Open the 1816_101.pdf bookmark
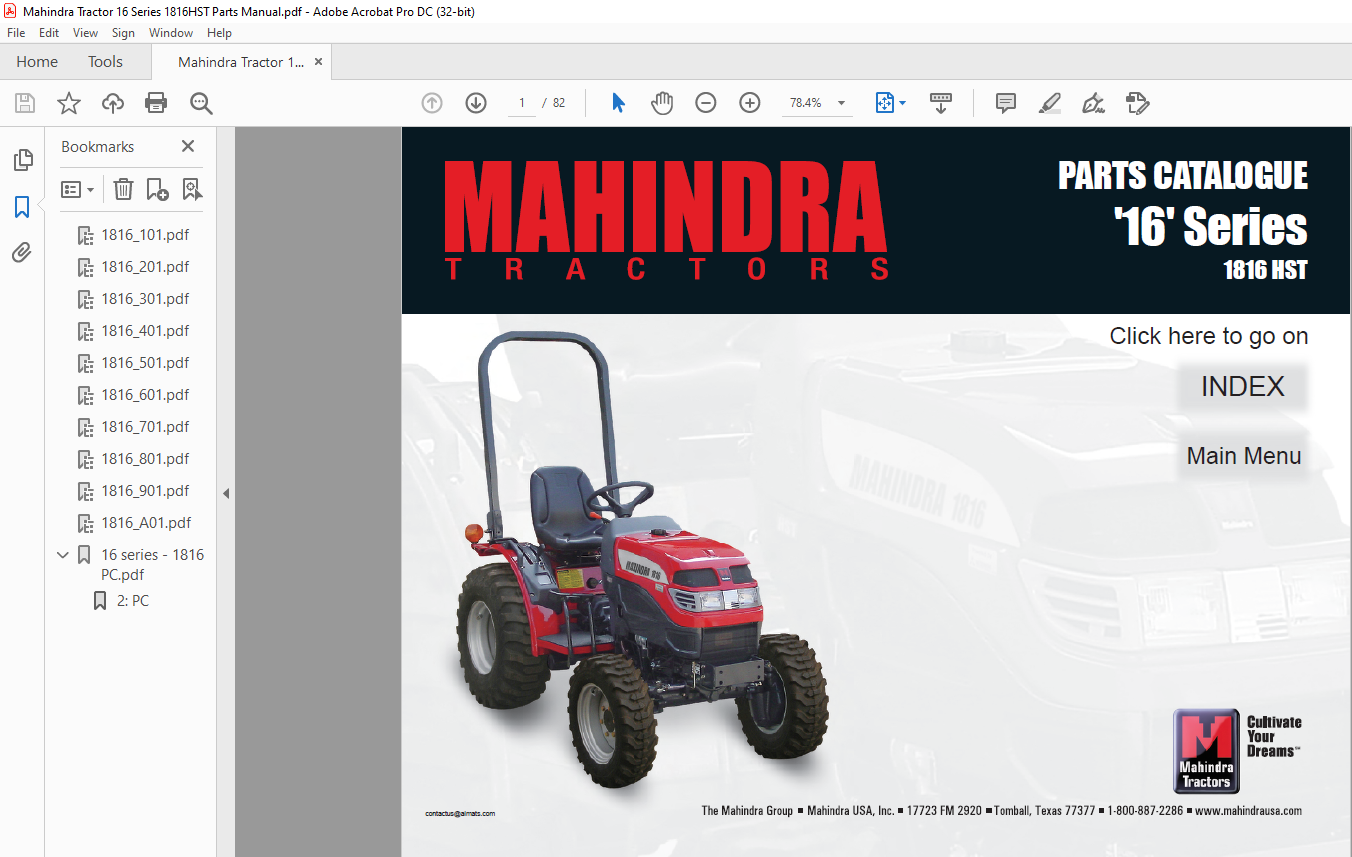Screen dimensions: 1352x857 (x=145, y=235)
